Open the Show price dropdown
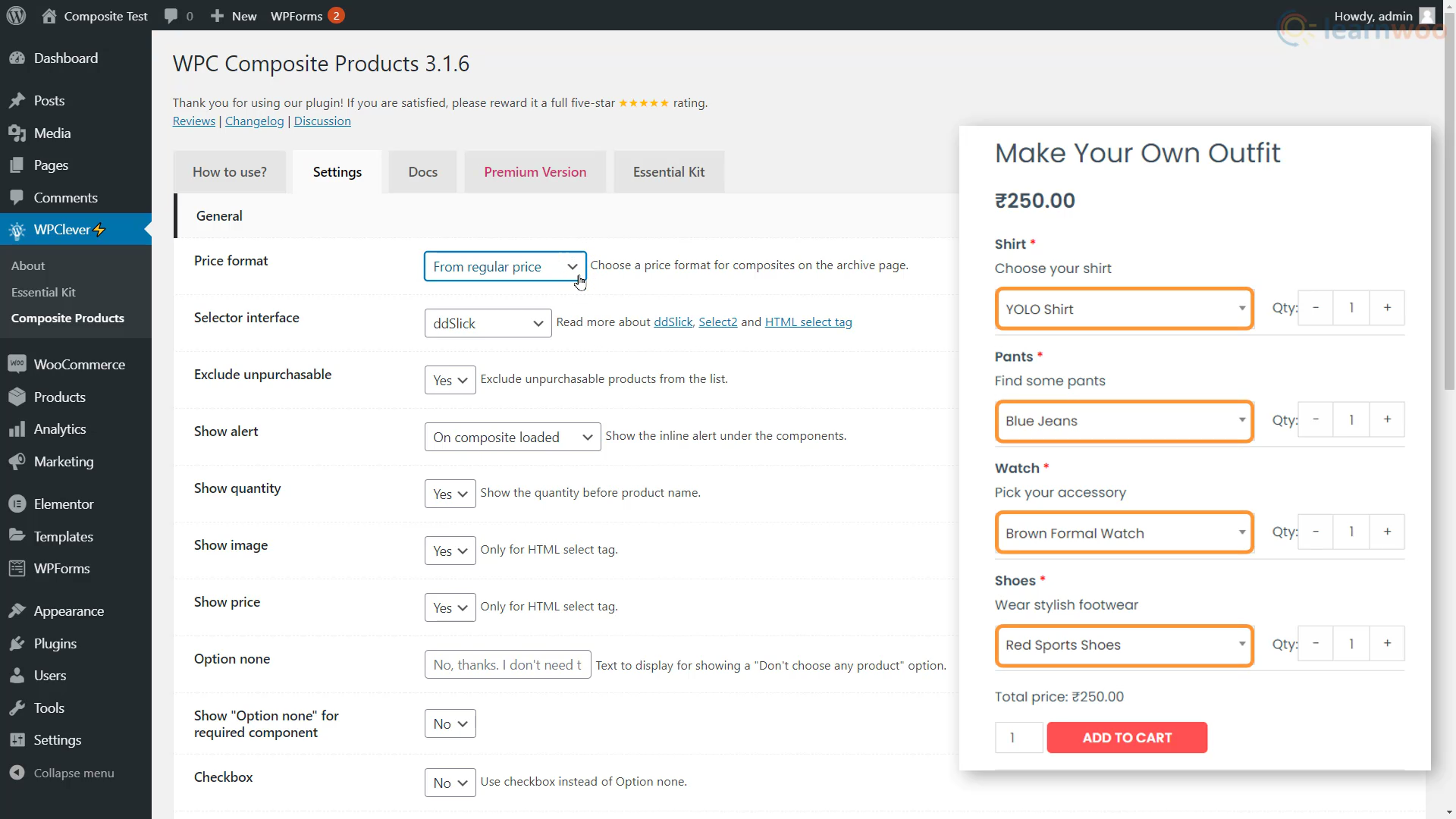This screenshot has height=819, width=1456. 450,607
